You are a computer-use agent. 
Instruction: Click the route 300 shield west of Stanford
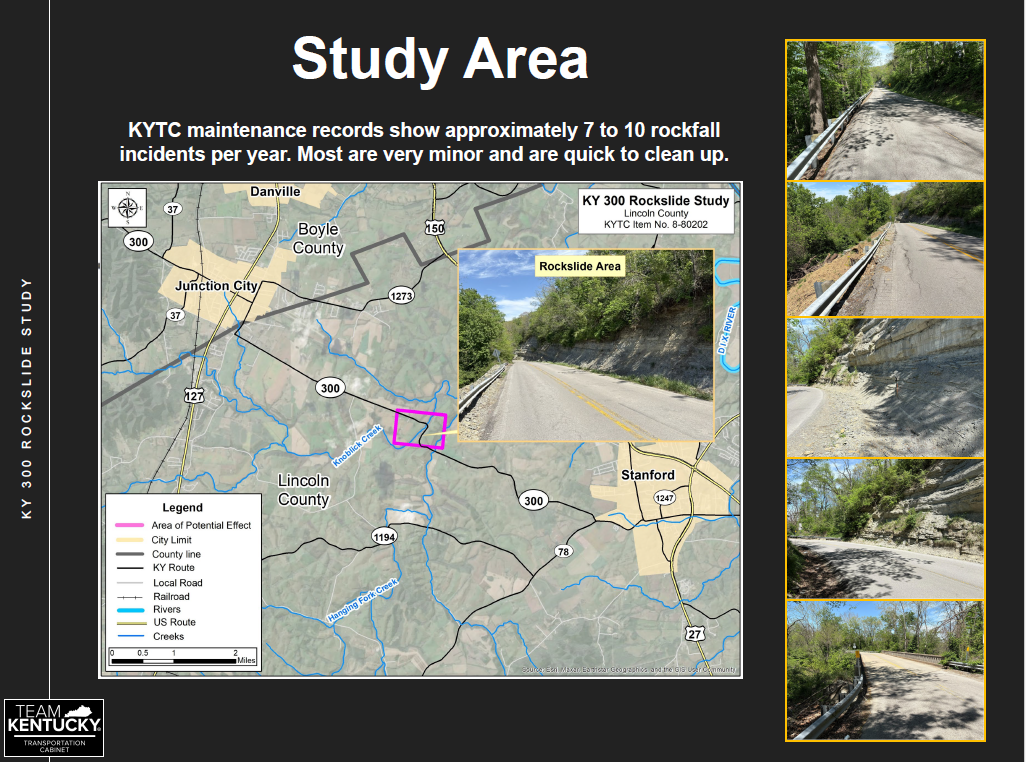tap(533, 501)
